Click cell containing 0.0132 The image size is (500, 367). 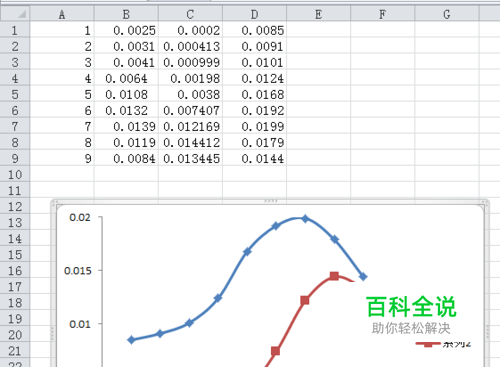(126, 110)
